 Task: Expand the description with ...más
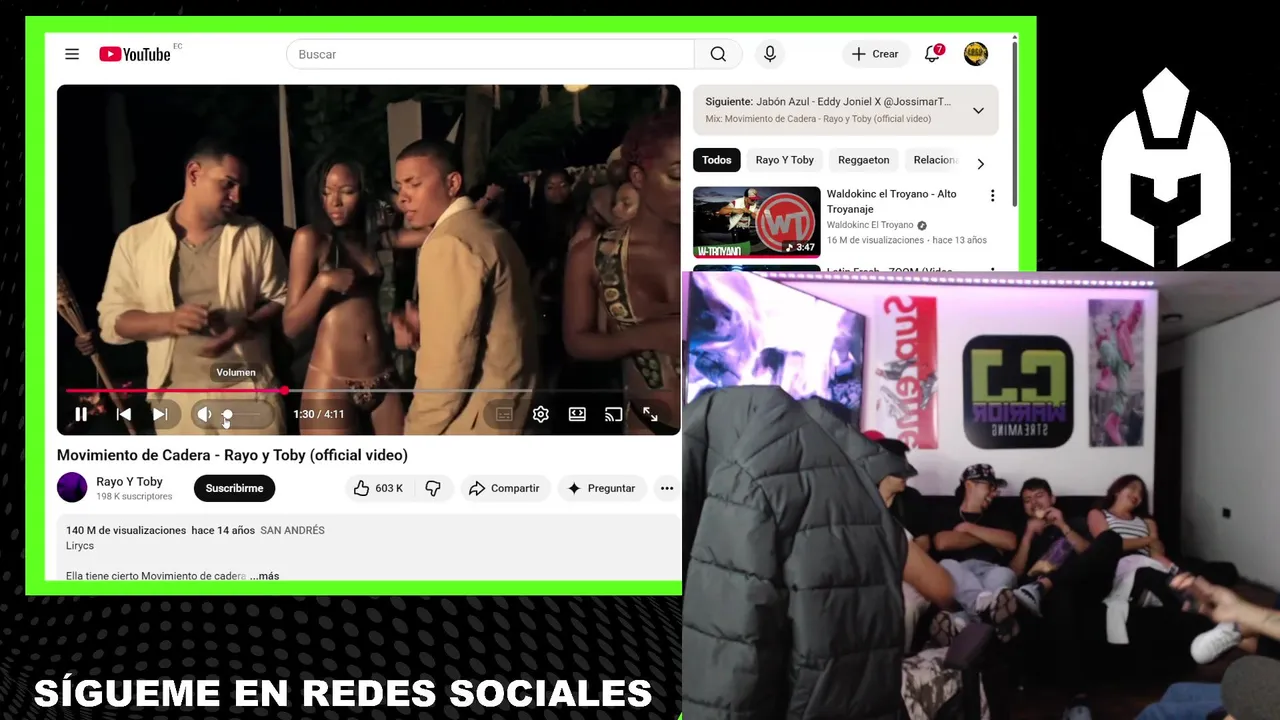click(x=265, y=576)
